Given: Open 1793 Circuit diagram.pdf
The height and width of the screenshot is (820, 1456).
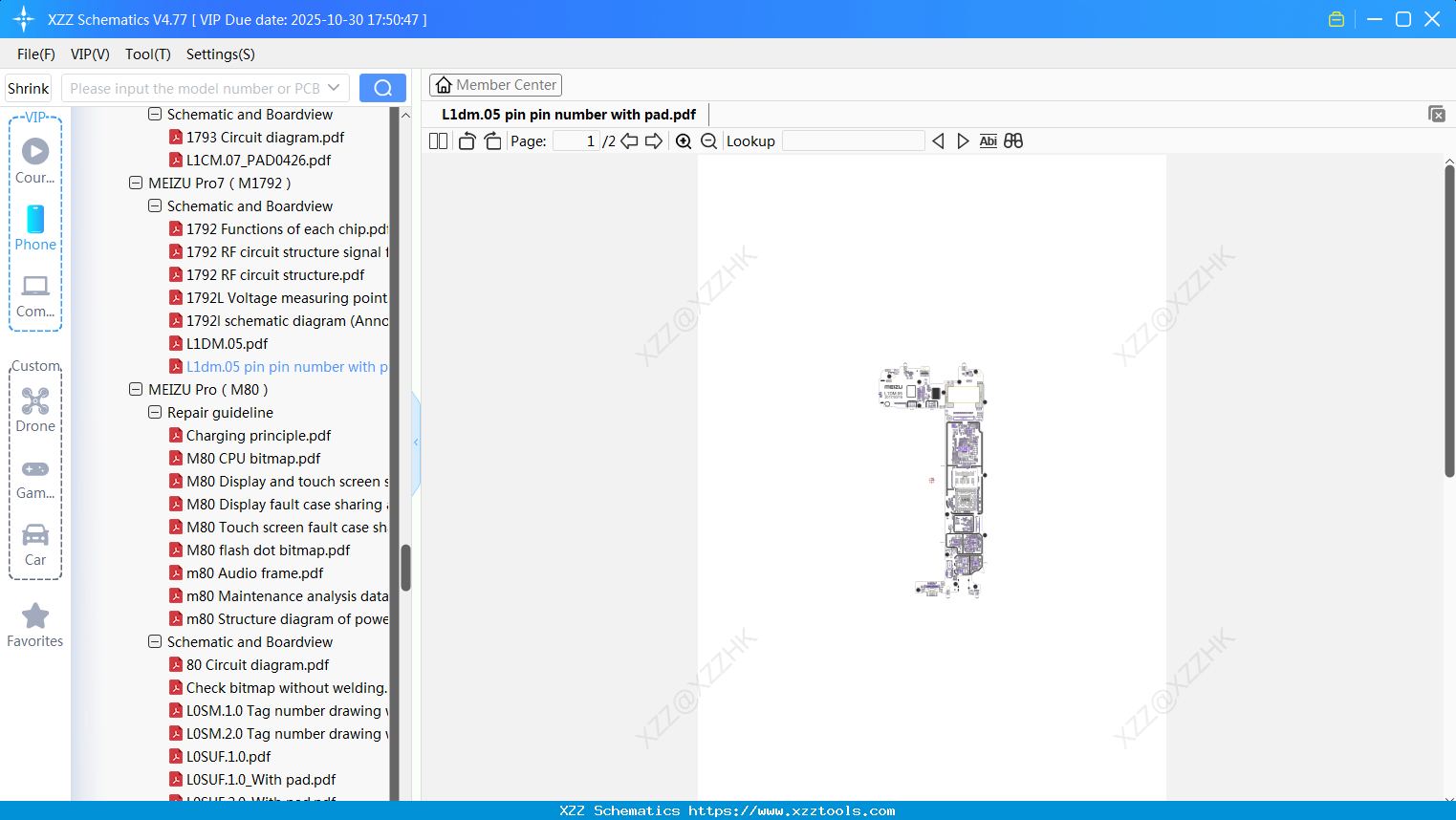Looking at the screenshot, I should tap(265, 137).
